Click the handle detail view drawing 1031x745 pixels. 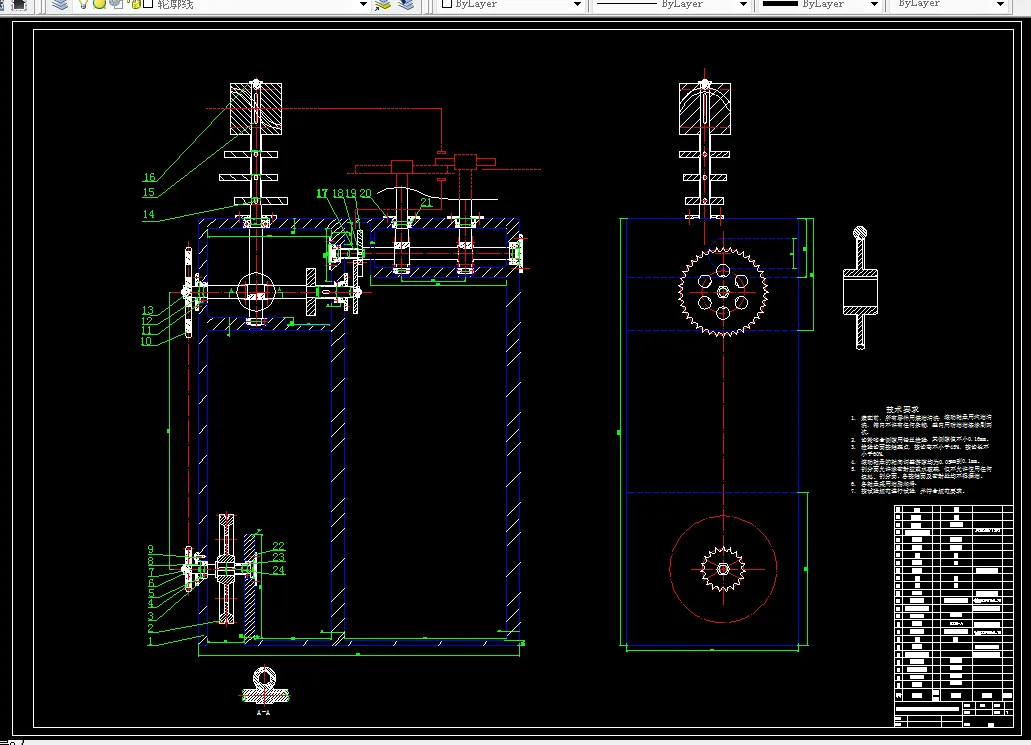(860, 287)
